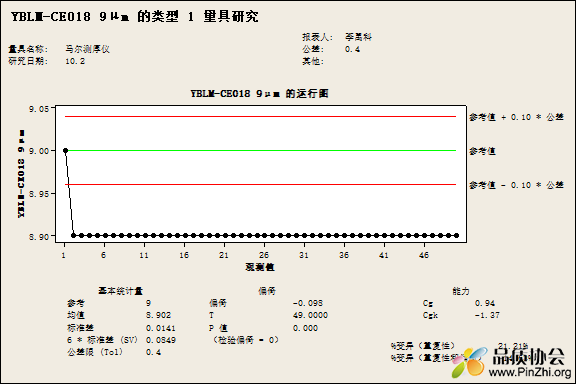Click the '偏倚' row label beside -0.098
The image size is (576, 384).
218,303
